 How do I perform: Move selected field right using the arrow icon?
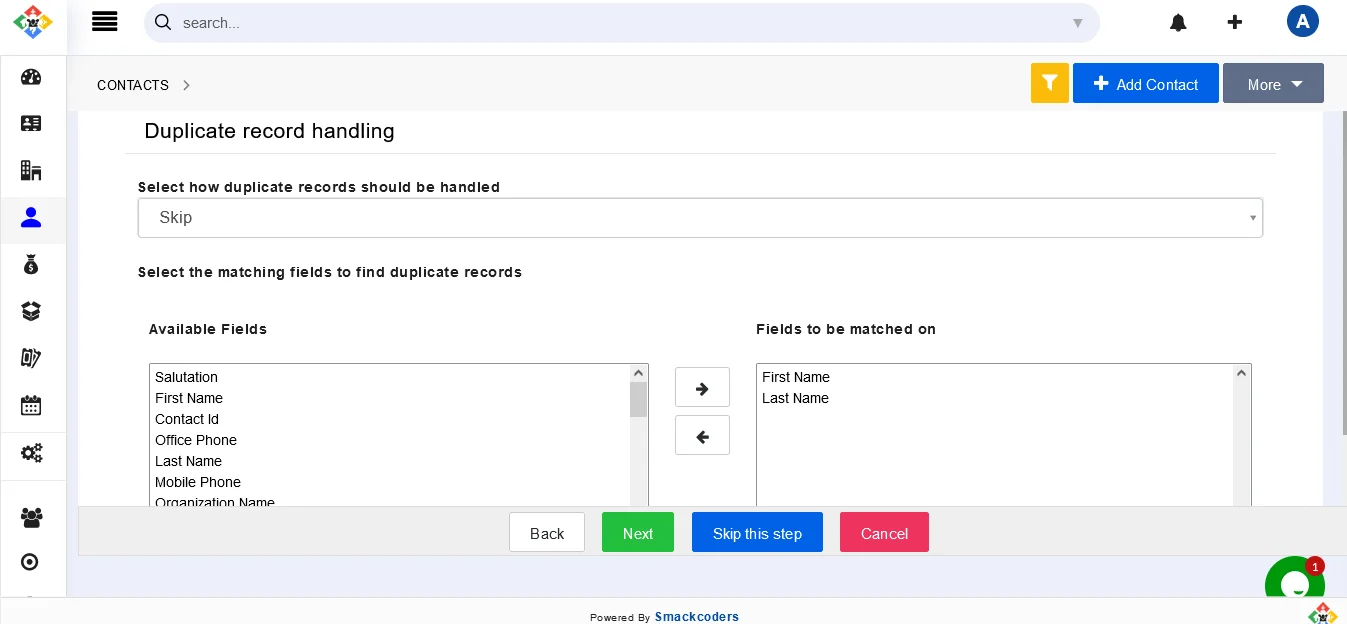pyautogui.click(x=702, y=387)
